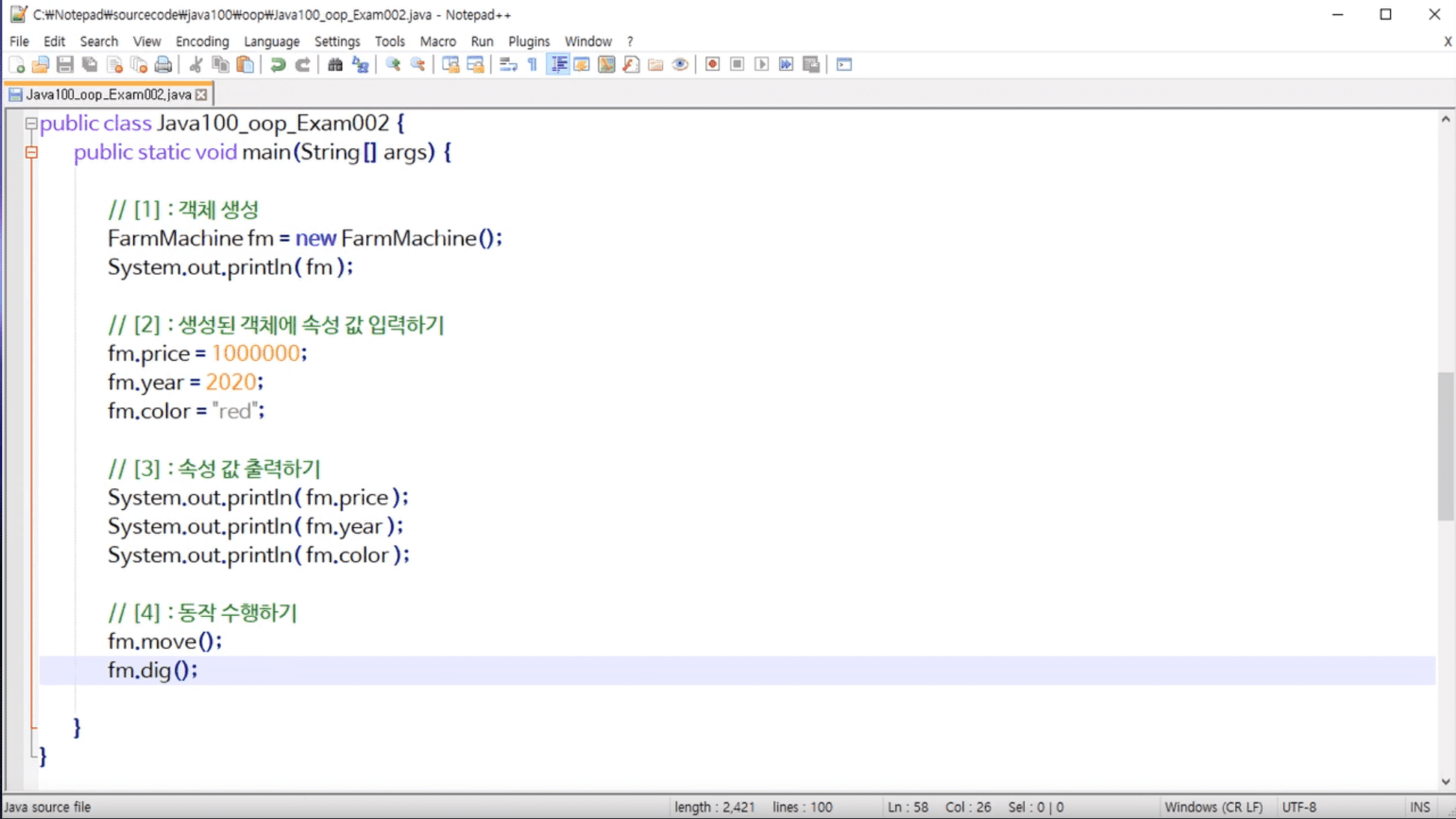1456x819 pixels.
Task: Collapse the class fold marker on line one
Action: pyautogui.click(x=31, y=124)
